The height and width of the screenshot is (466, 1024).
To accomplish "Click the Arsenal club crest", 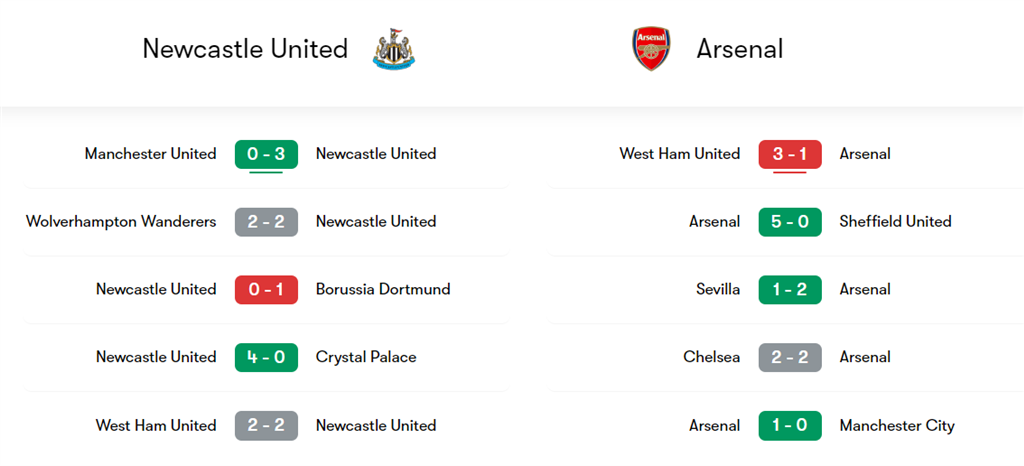I will click(651, 49).
